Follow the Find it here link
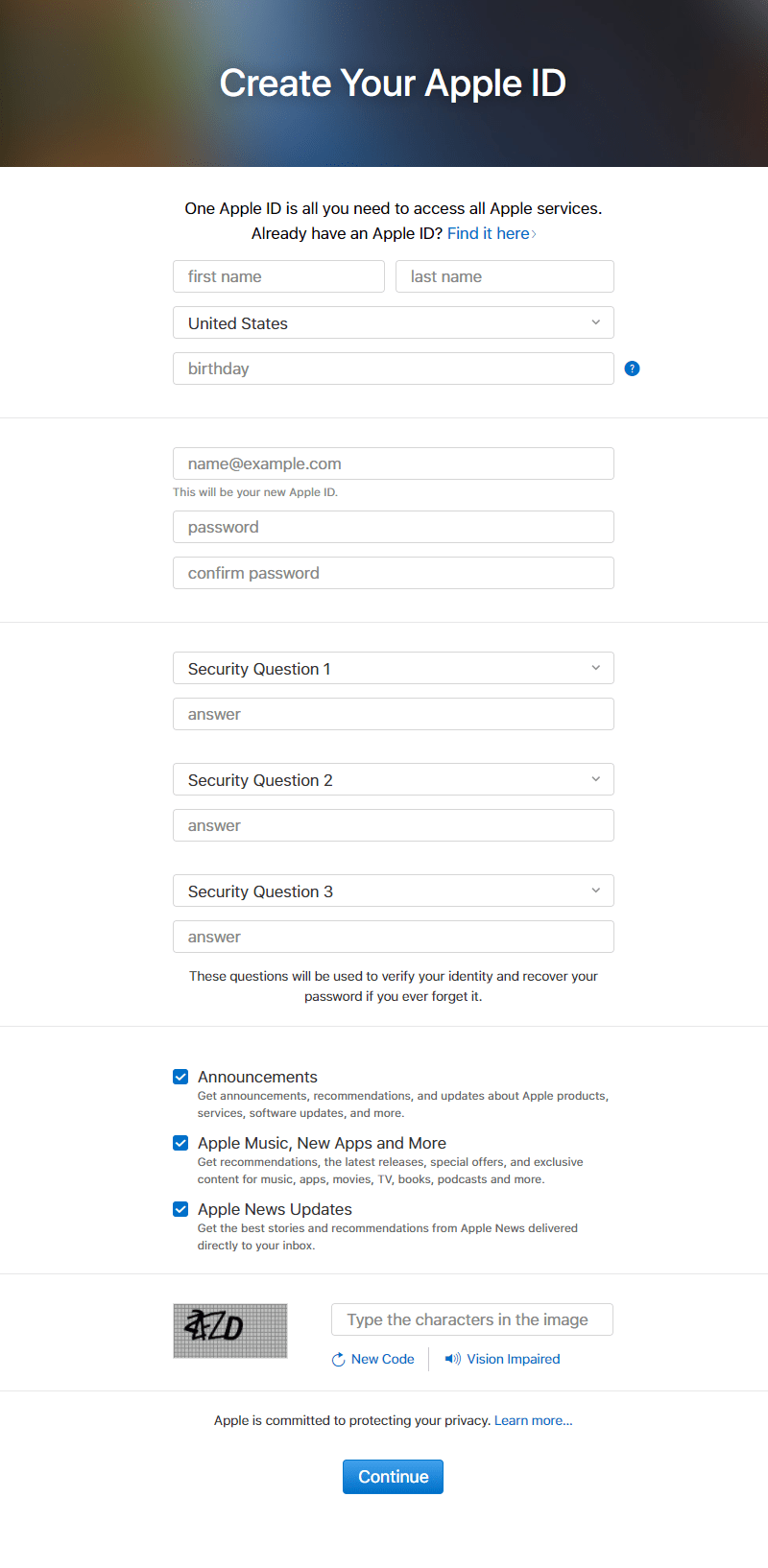Viewport: 768px width, 1568px height. 491,233
